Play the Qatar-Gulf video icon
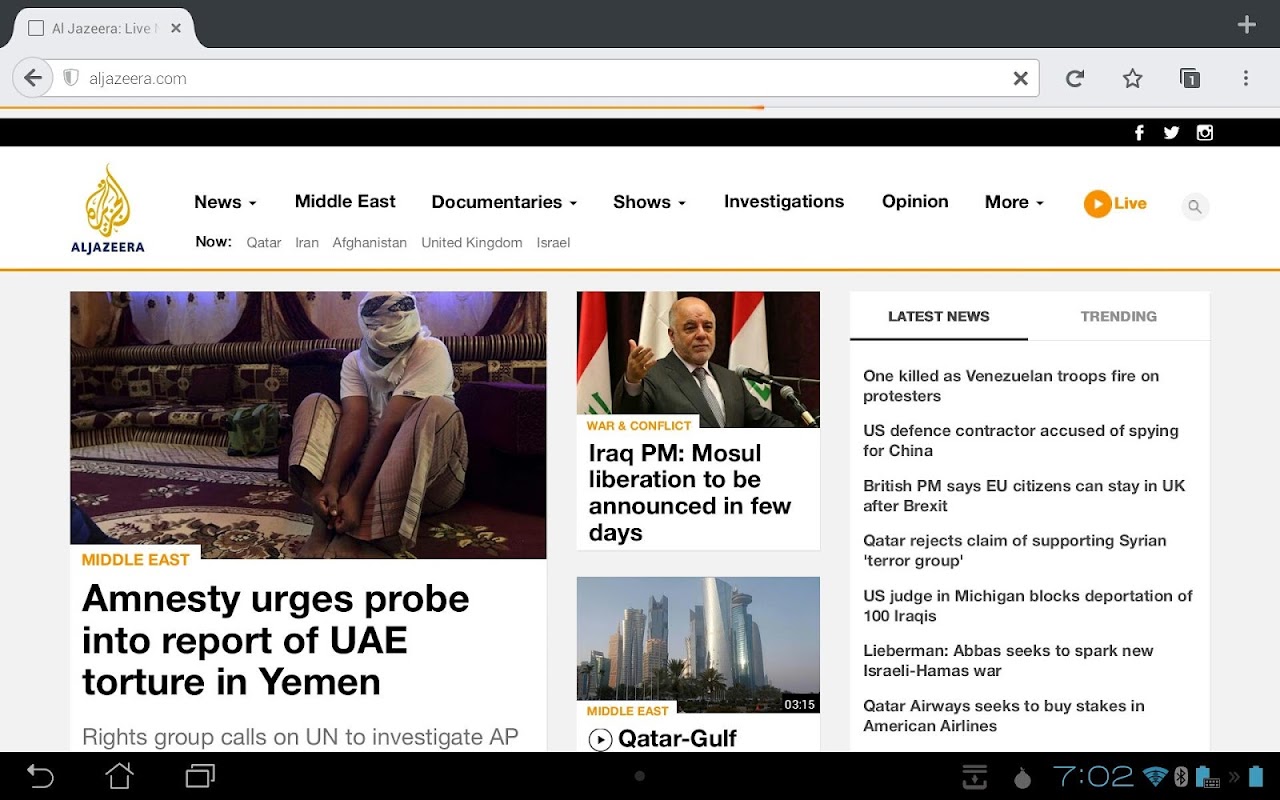 pyautogui.click(x=600, y=740)
